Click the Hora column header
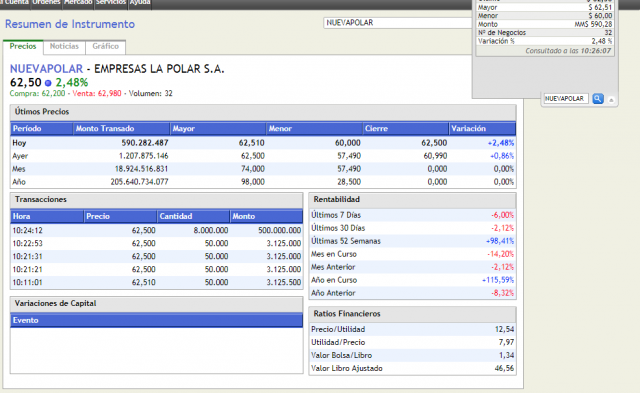Viewport: 640px width, 393px height. click(x=47, y=216)
